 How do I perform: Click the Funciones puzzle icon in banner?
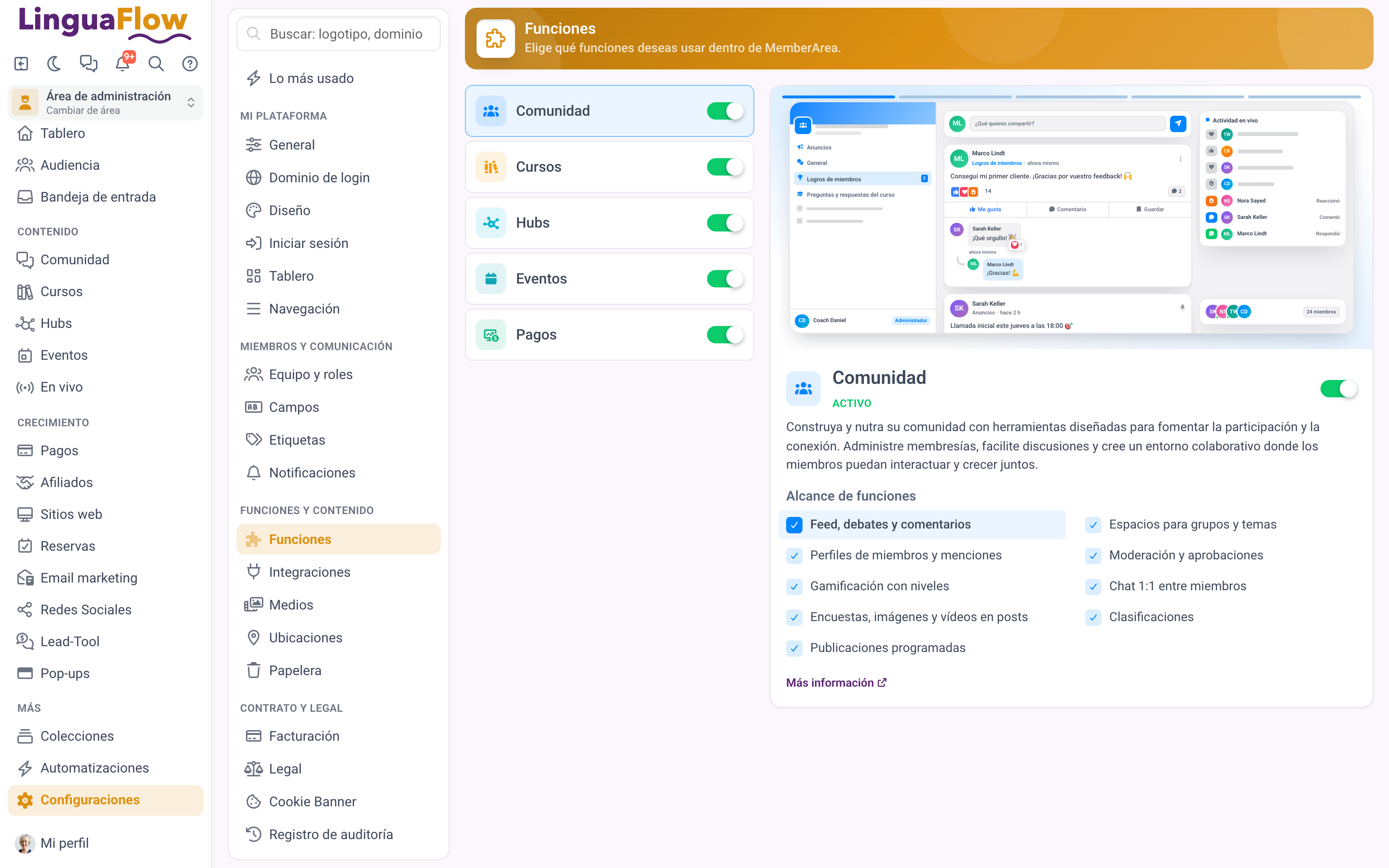[495, 39]
